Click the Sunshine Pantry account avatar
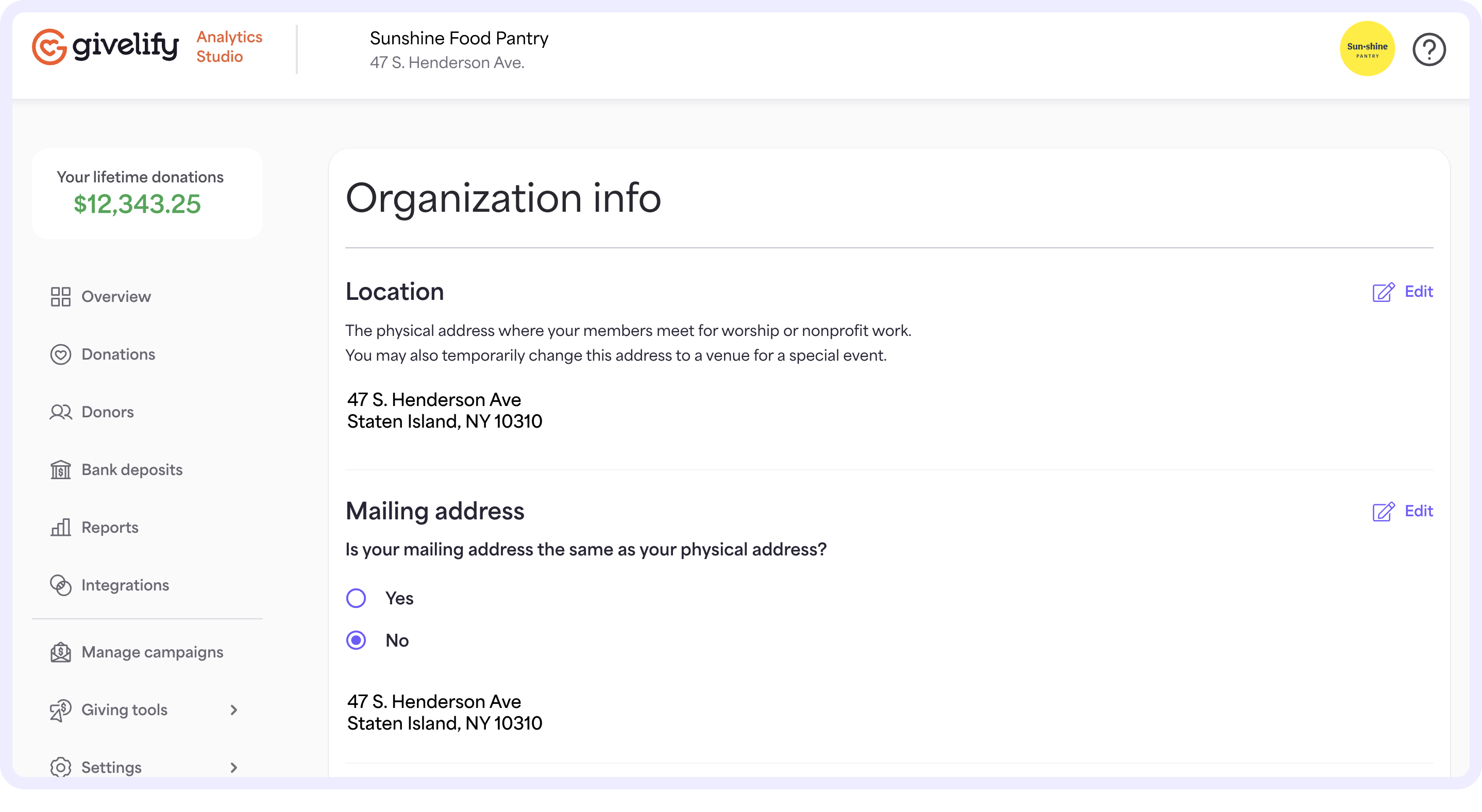Screen dimensions: 1482x812 pyautogui.click(x=1367, y=48)
